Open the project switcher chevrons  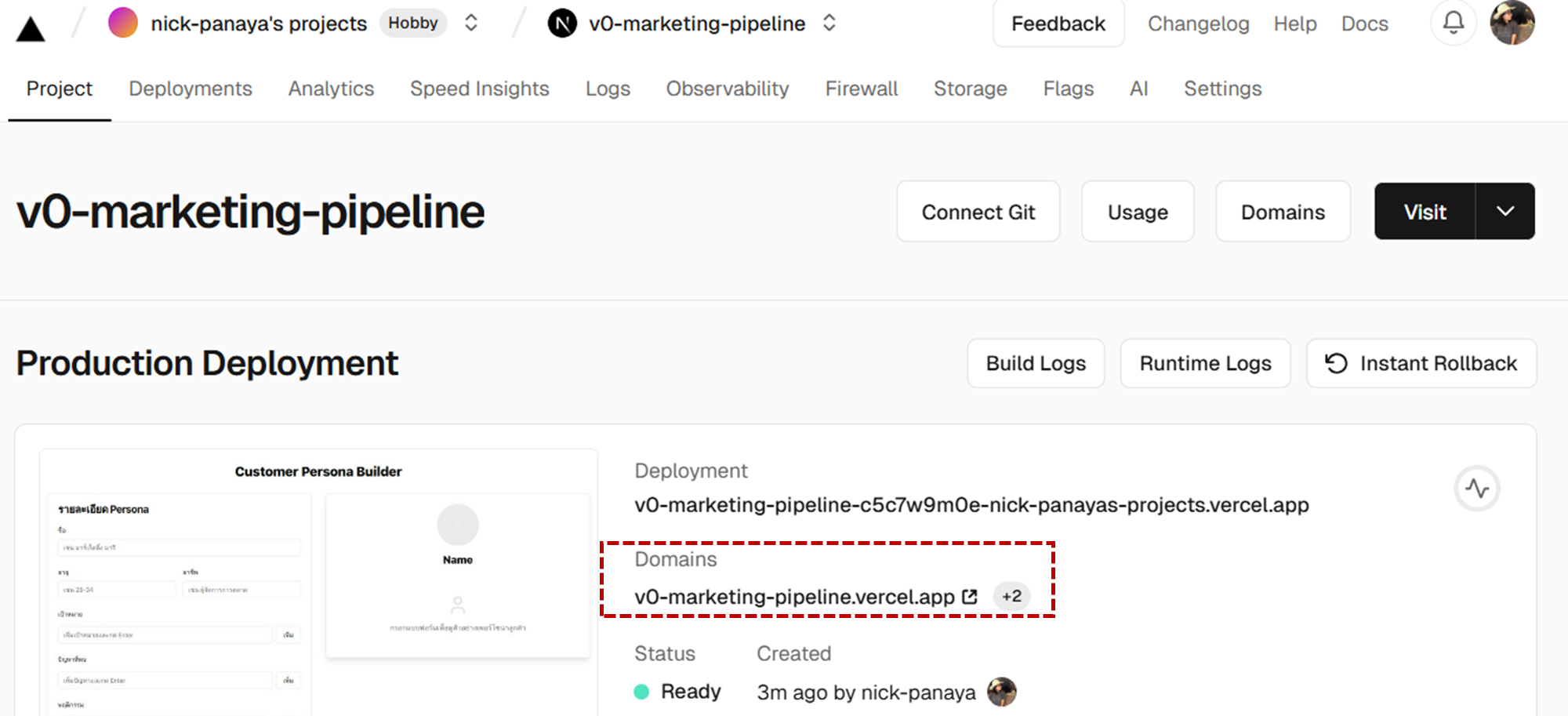829,23
